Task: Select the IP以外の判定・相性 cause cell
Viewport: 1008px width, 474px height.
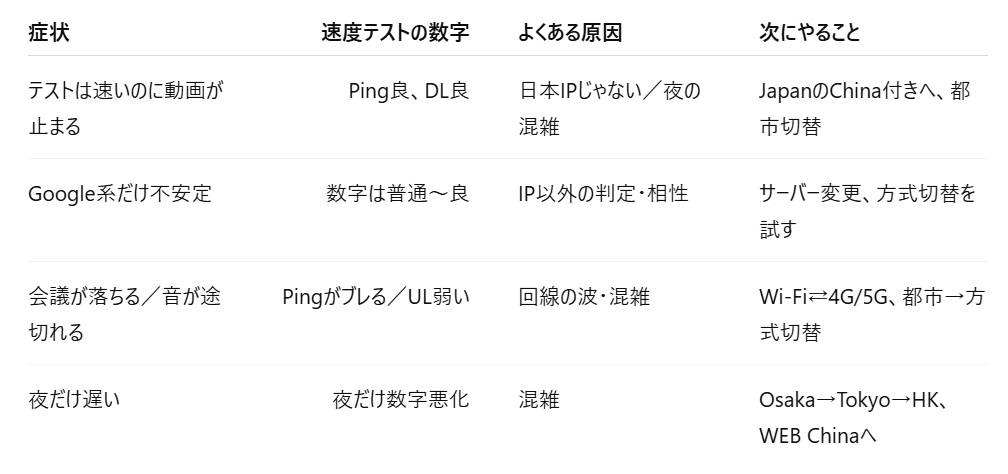Action: [x=603, y=194]
